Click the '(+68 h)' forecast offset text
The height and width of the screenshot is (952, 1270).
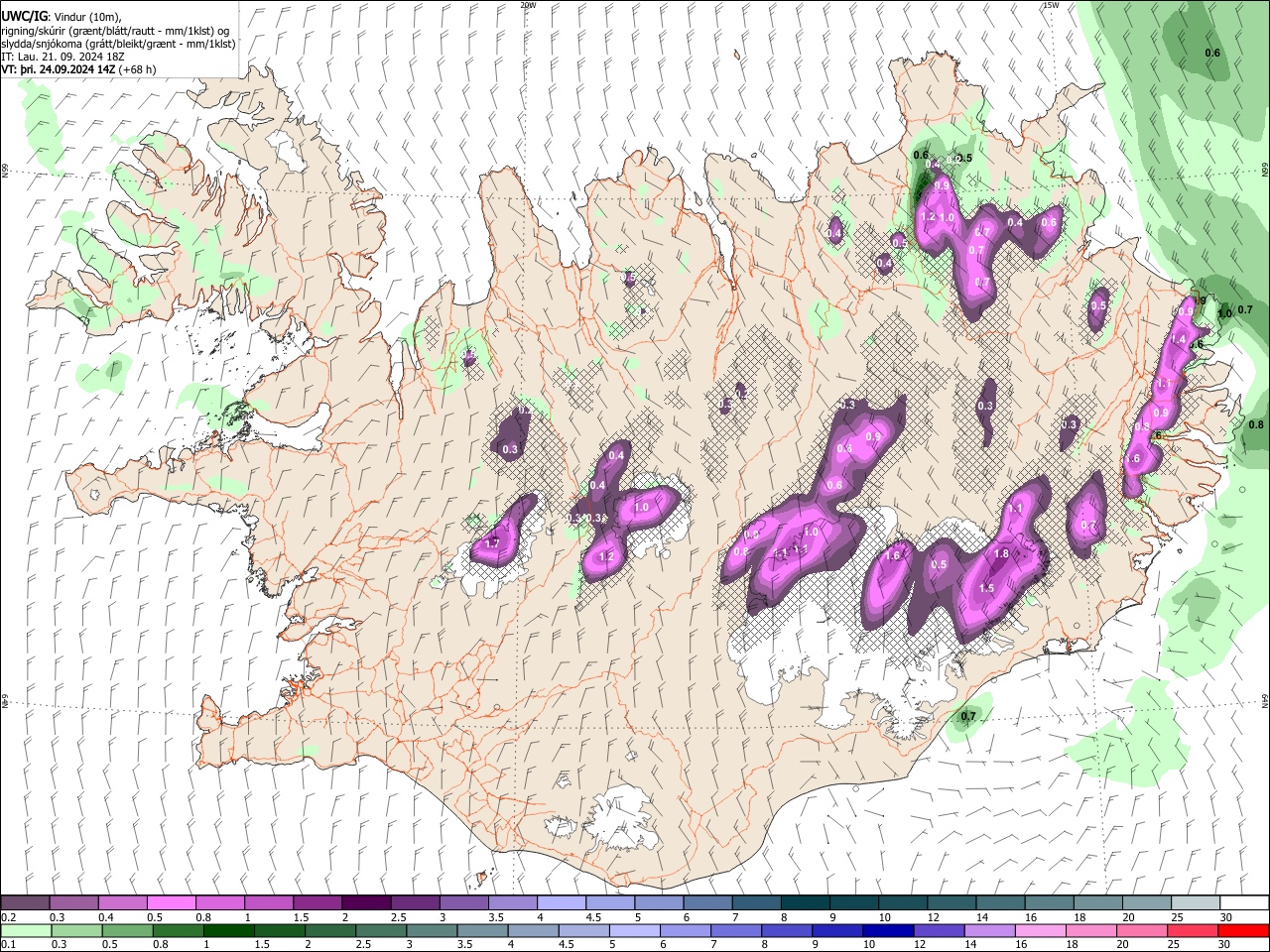point(137,69)
